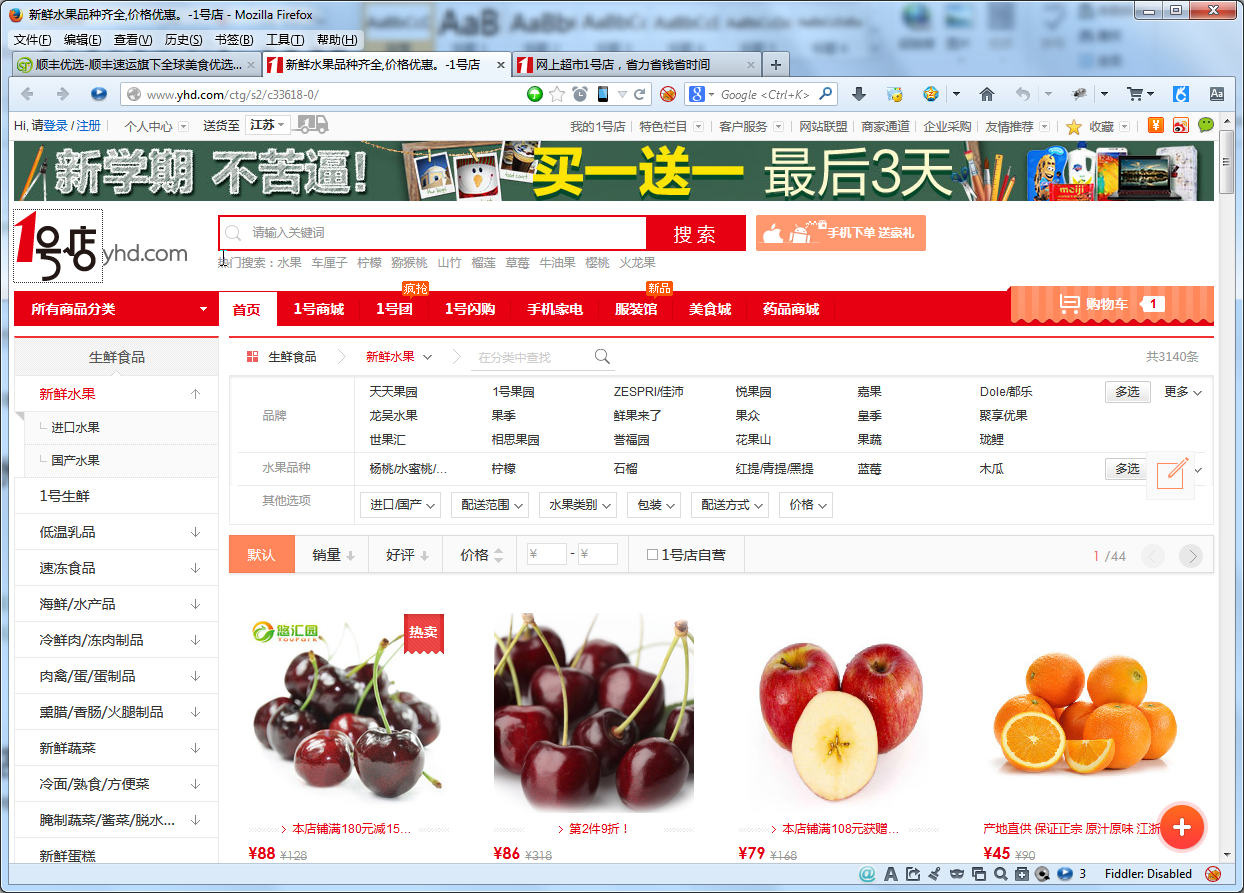Open the 进口/国产 filter dropdown
This screenshot has width=1244, height=893.
(x=400, y=505)
